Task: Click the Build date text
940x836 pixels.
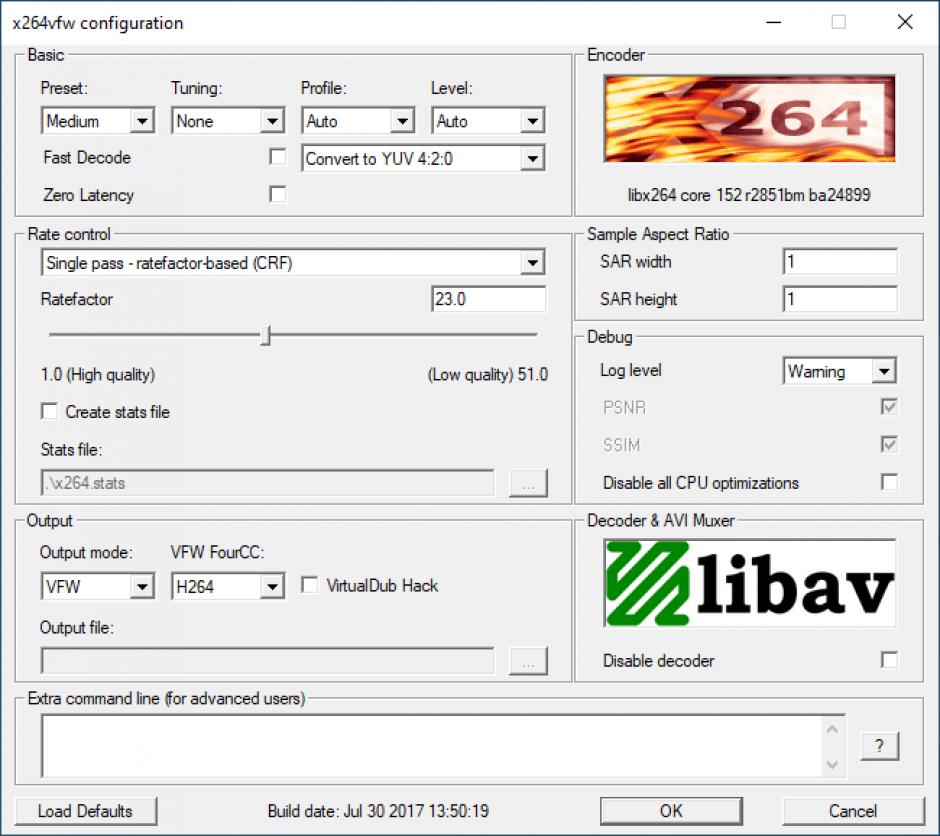Action: (x=378, y=811)
